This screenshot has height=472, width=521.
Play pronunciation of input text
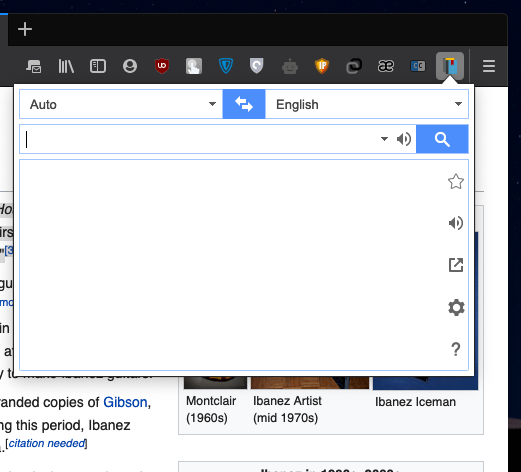(404, 139)
